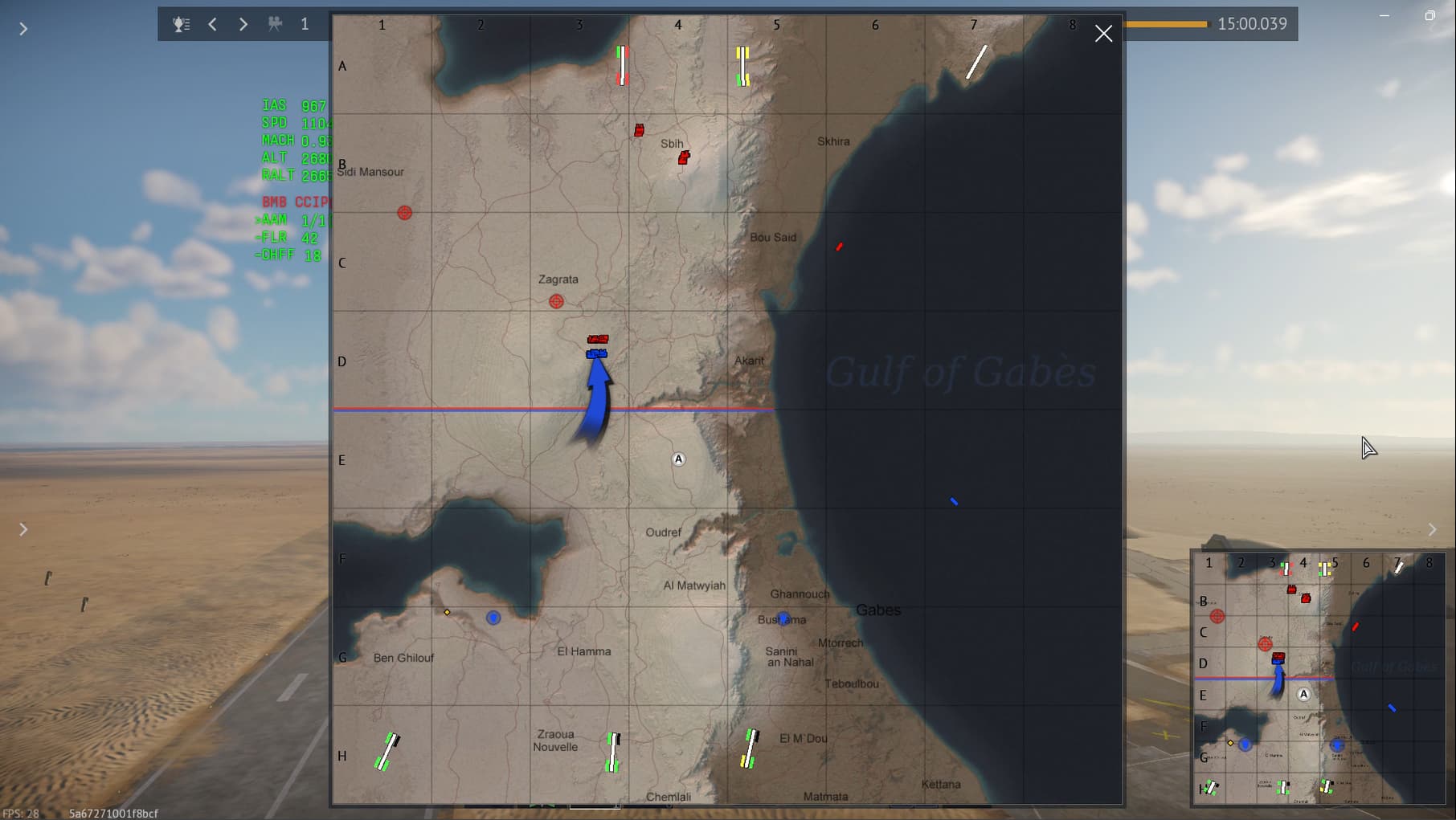Screen dimensions: 1456x820
Task: Click the red tank icon near Sbih
Action: point(683,157)
